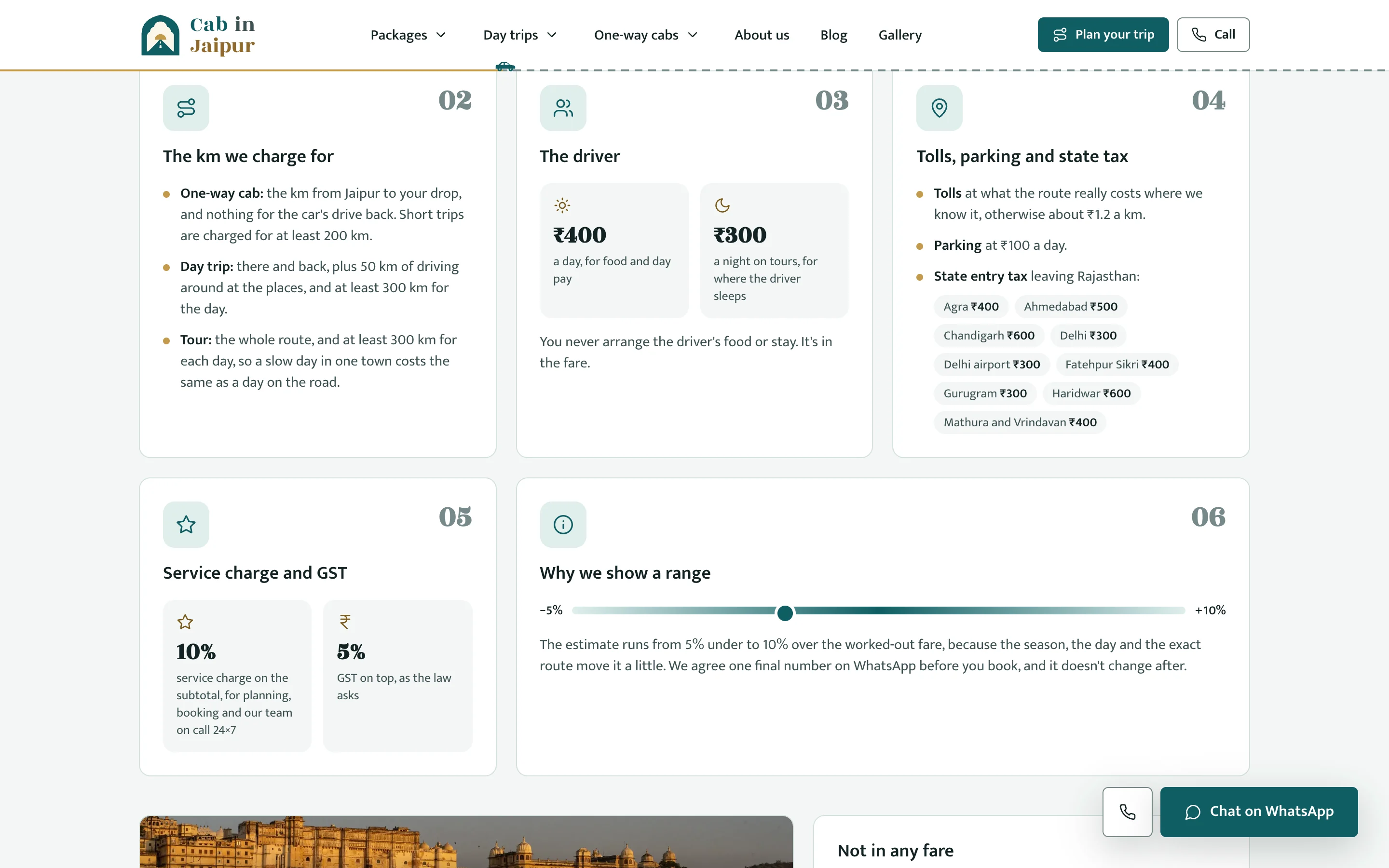Click the map pin icon in card 04
The height and width of the screenshot is (868, 1389).
click(939, 108)
